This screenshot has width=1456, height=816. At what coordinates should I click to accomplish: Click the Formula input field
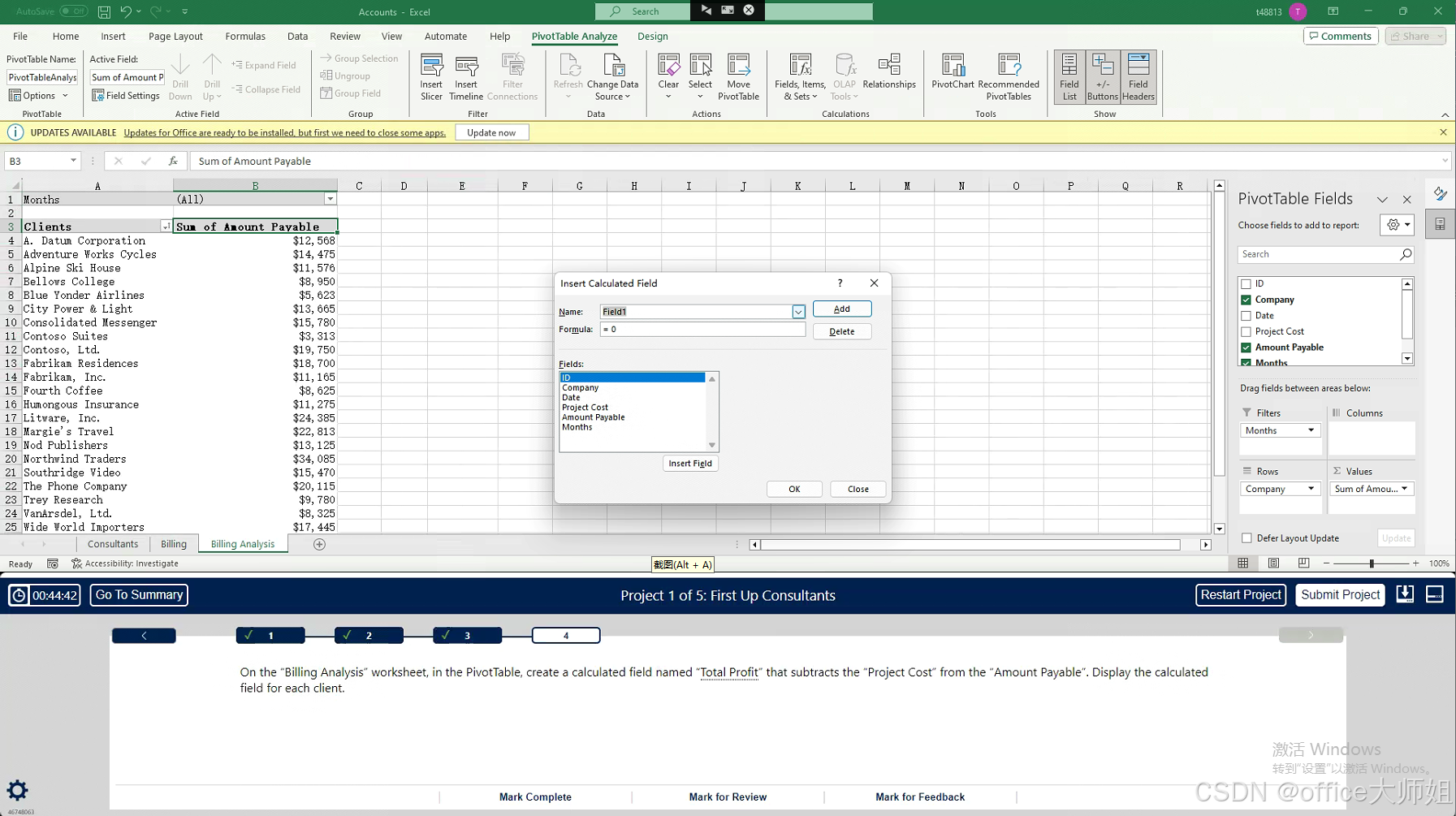[702, 330]
